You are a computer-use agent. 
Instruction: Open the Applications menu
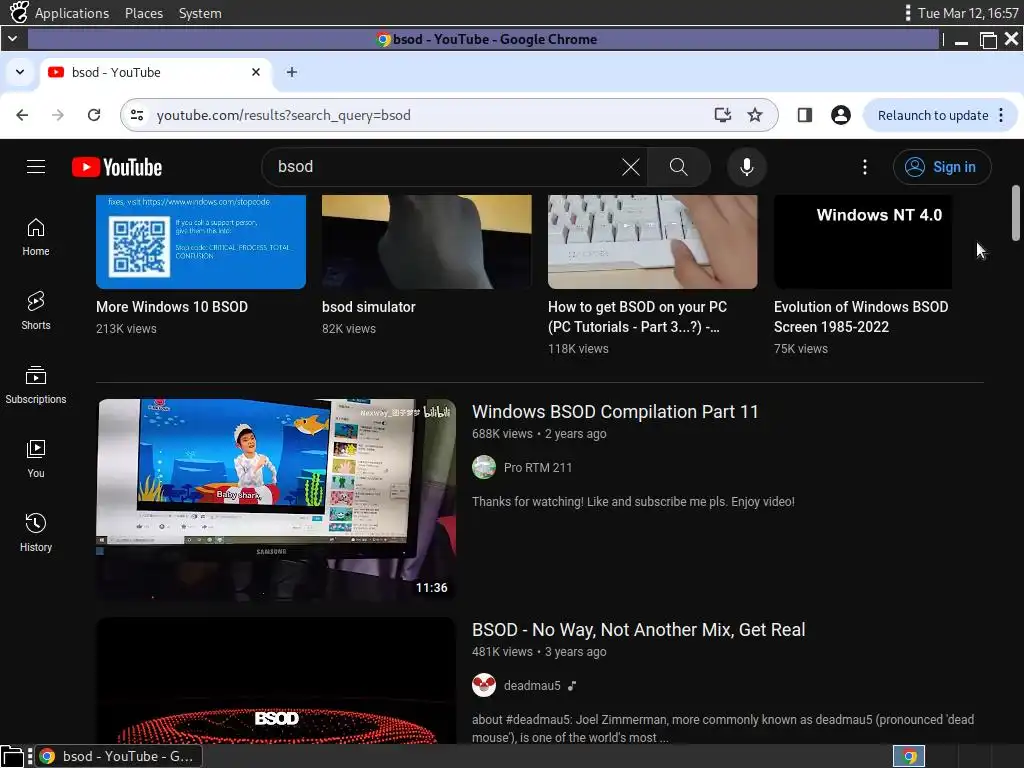point(72,13)
